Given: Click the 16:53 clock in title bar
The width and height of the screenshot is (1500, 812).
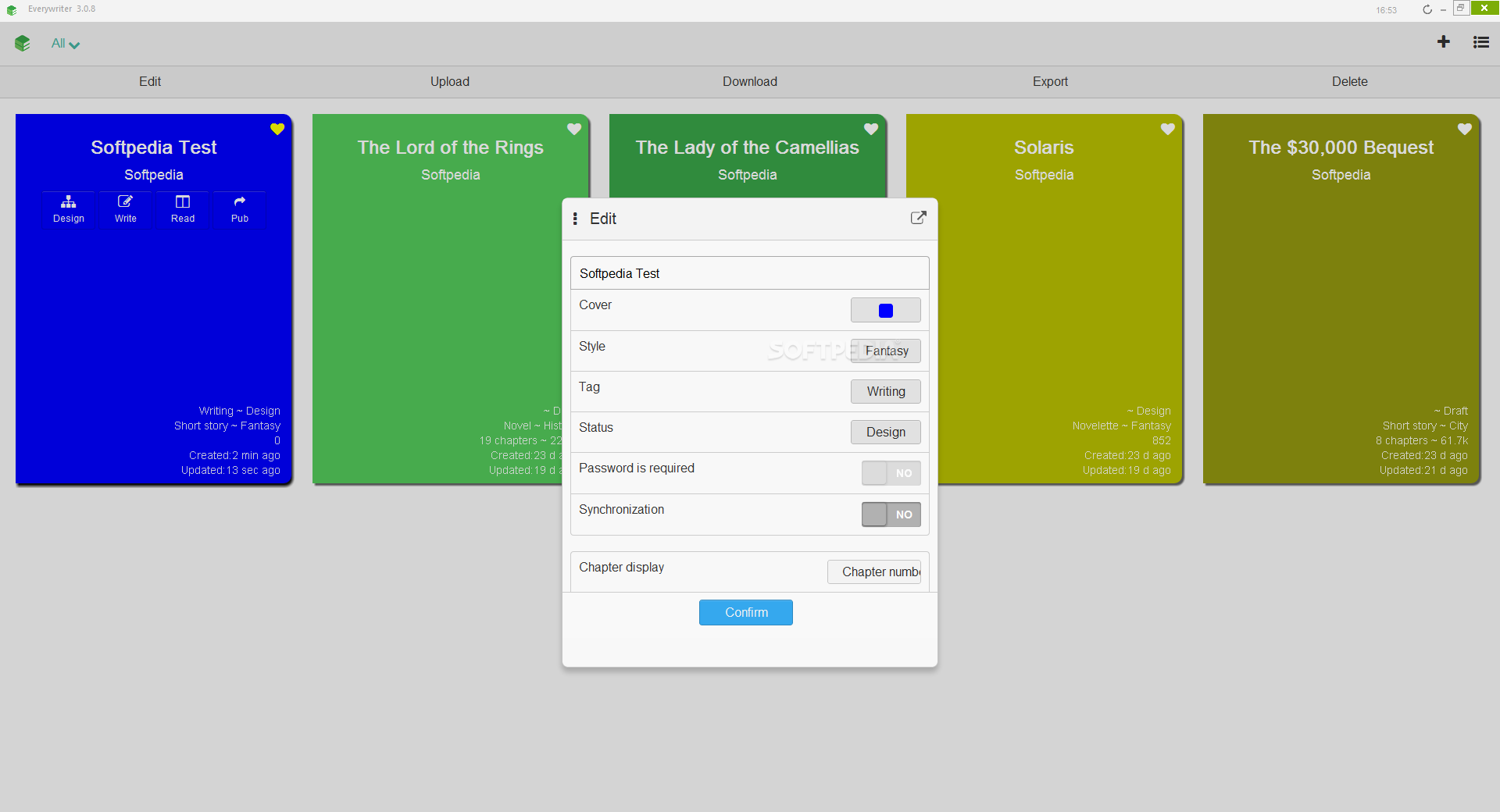Looking at the screenshot, I should 1387,10.
